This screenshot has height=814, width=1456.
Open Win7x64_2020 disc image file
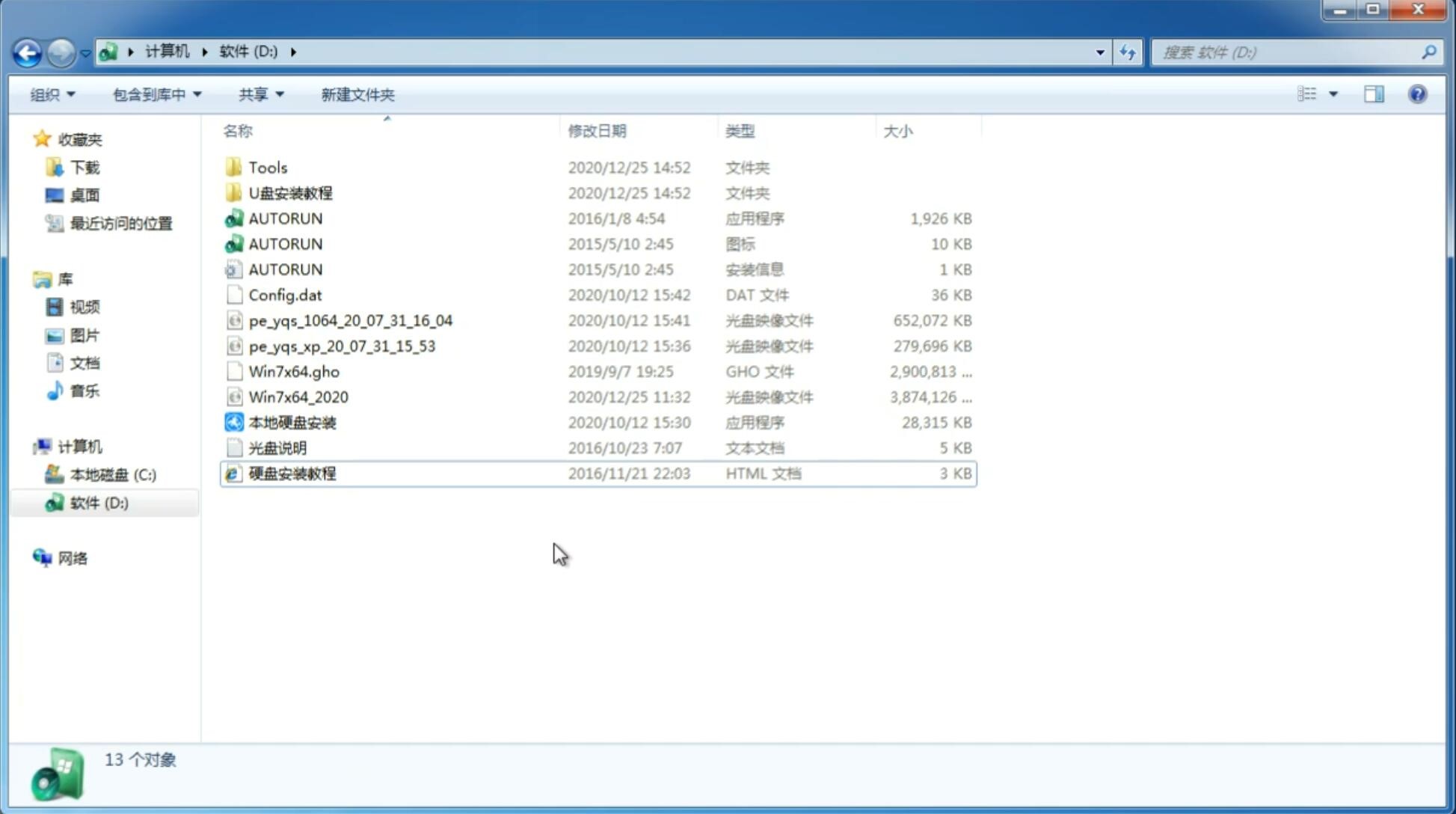point(299,397)
